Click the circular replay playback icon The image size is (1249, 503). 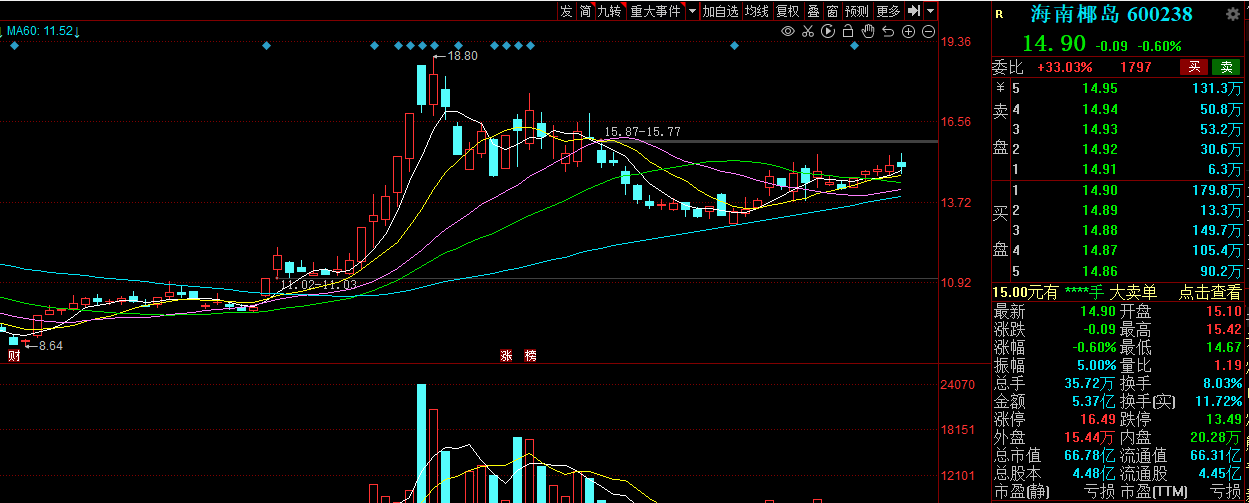(x=828, y=32)
